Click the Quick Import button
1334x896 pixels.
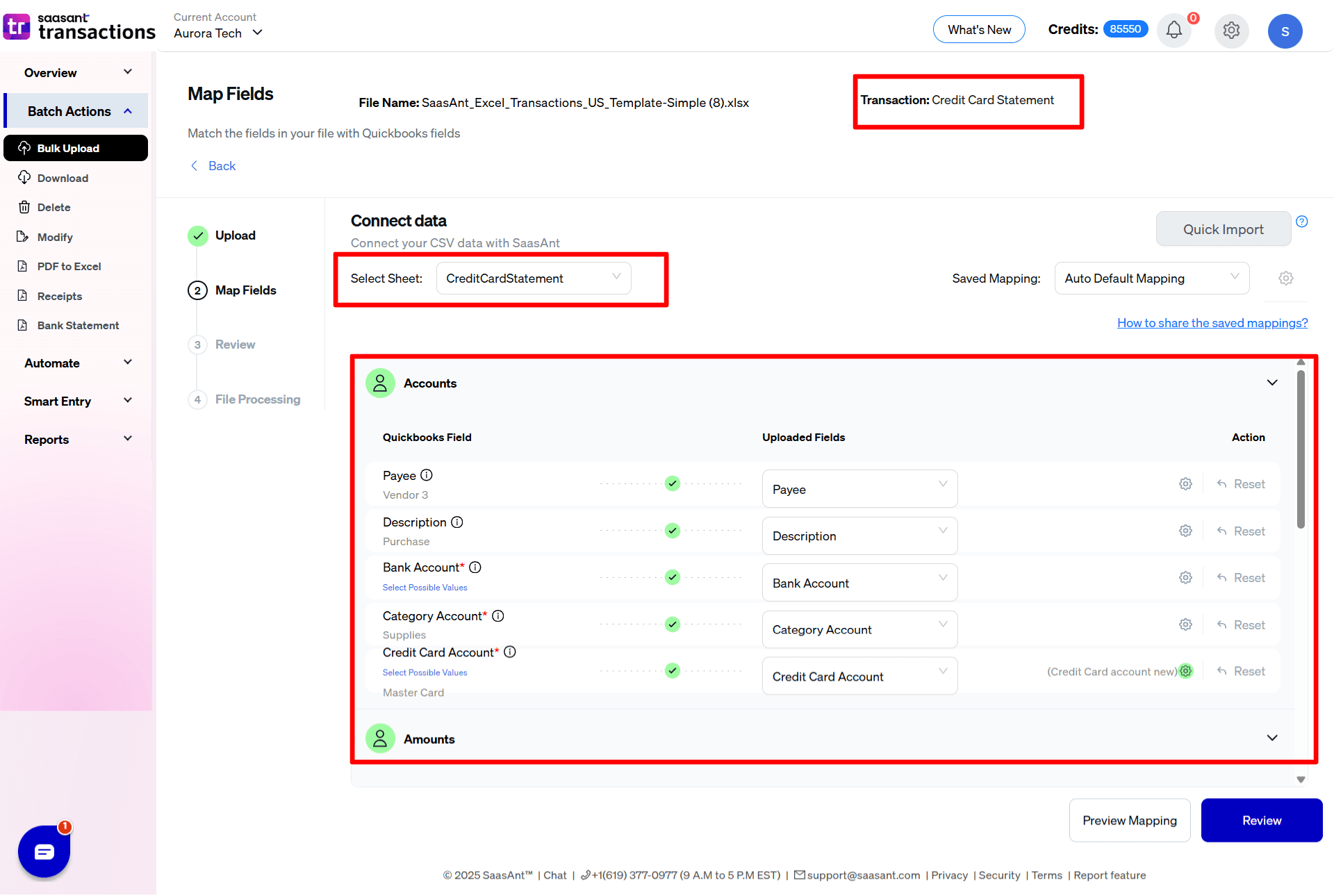tap(1223, 229)
